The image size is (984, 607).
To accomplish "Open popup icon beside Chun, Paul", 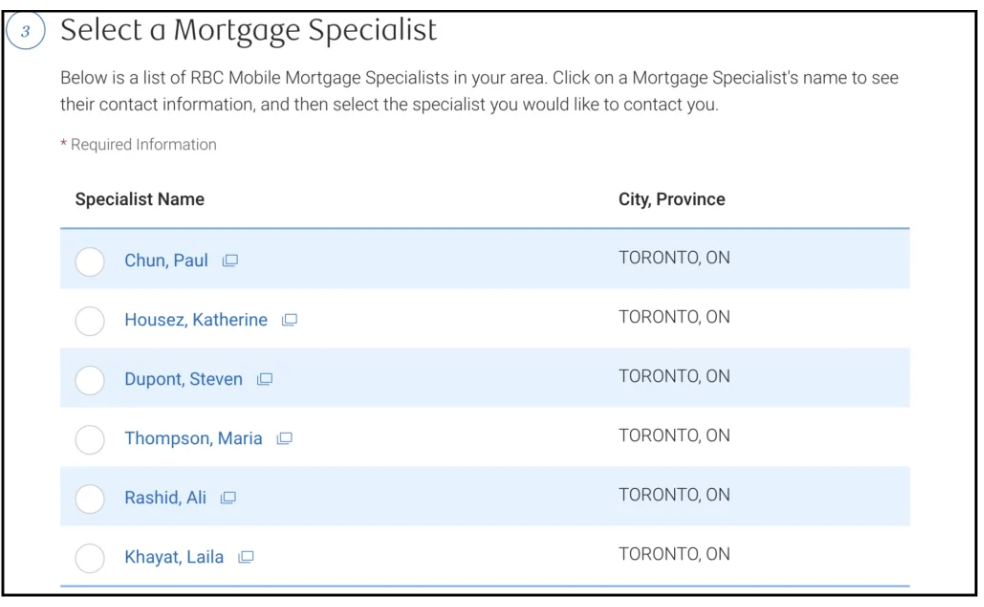I will click(230, 261).
